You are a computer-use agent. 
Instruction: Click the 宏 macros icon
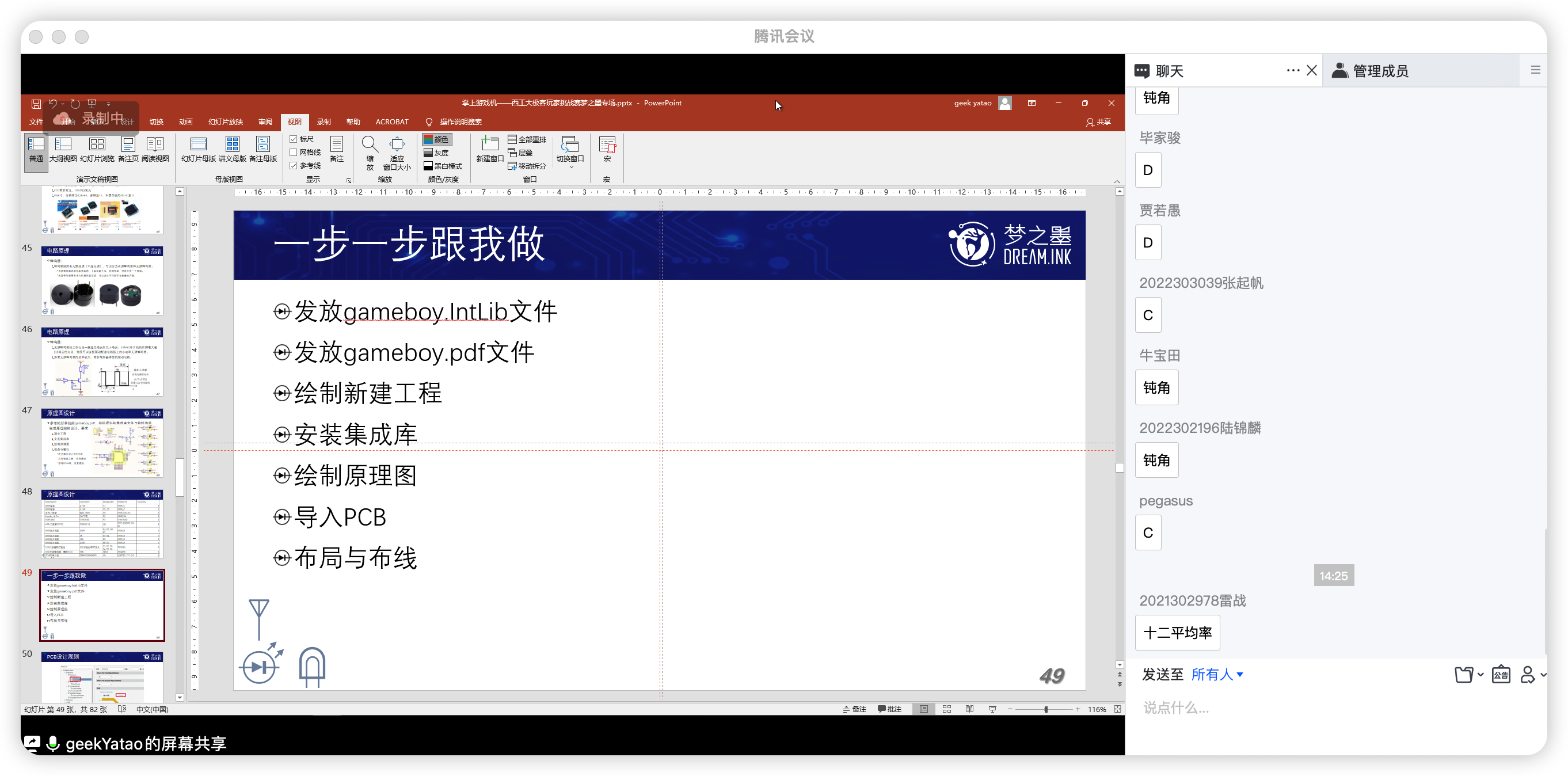tap(606, 149)
